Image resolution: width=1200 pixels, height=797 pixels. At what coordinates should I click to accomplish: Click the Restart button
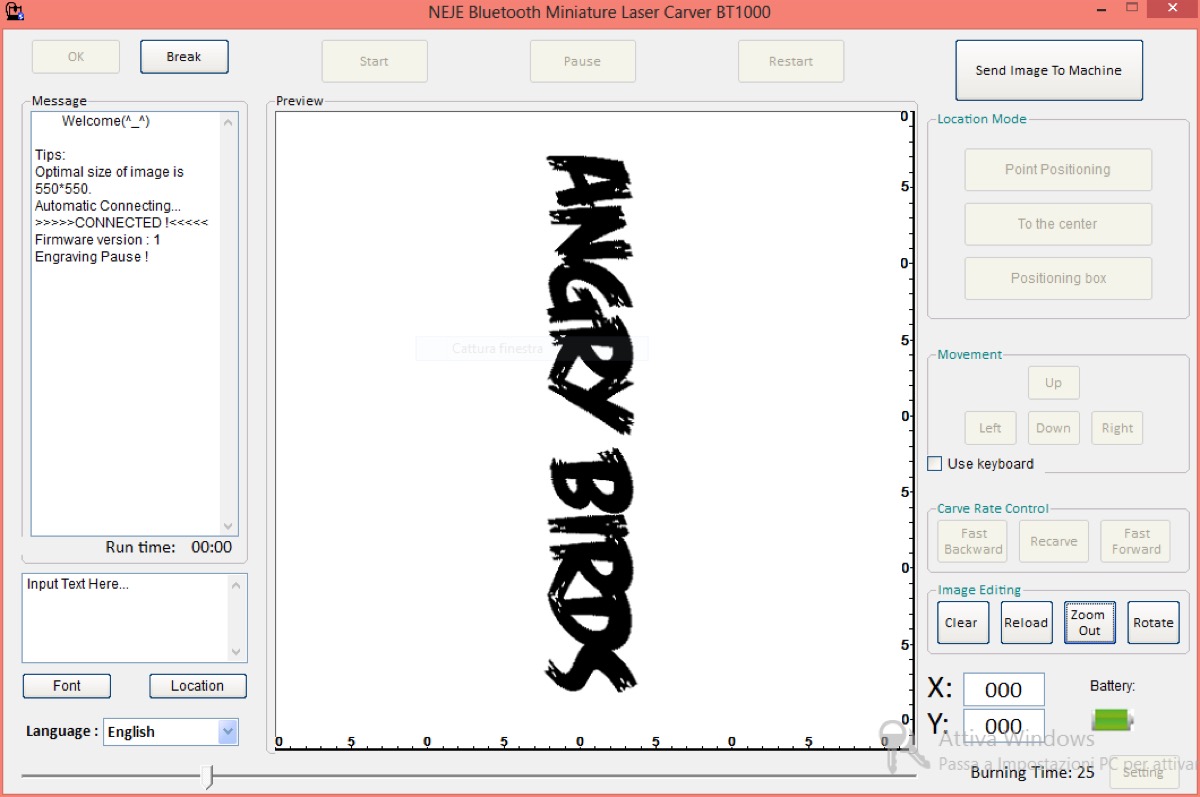pos(791,61)
